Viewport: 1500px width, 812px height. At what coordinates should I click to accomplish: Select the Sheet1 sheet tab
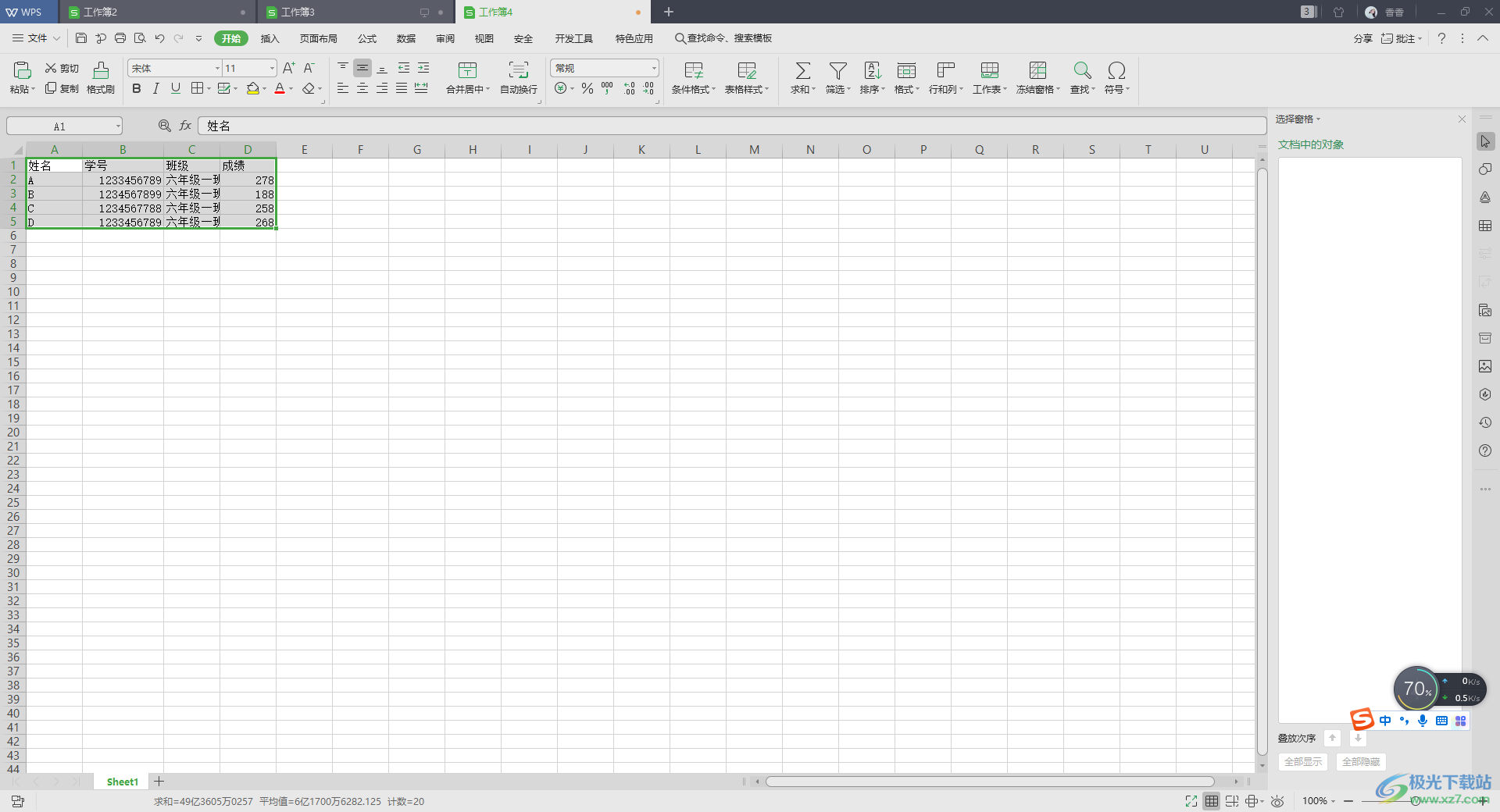(x=123, y=782)
